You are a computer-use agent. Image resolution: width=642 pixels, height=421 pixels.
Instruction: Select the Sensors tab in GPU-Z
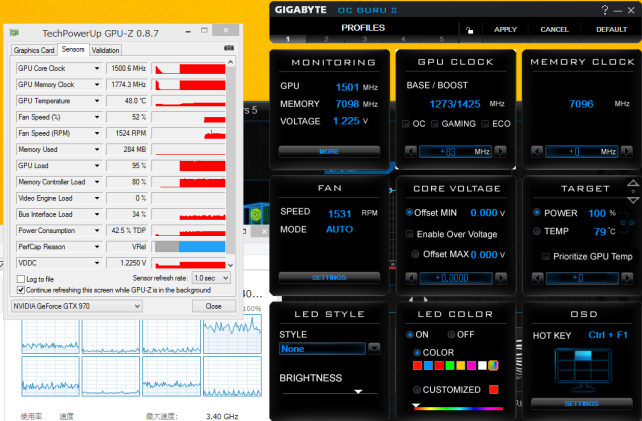point(73,49)
